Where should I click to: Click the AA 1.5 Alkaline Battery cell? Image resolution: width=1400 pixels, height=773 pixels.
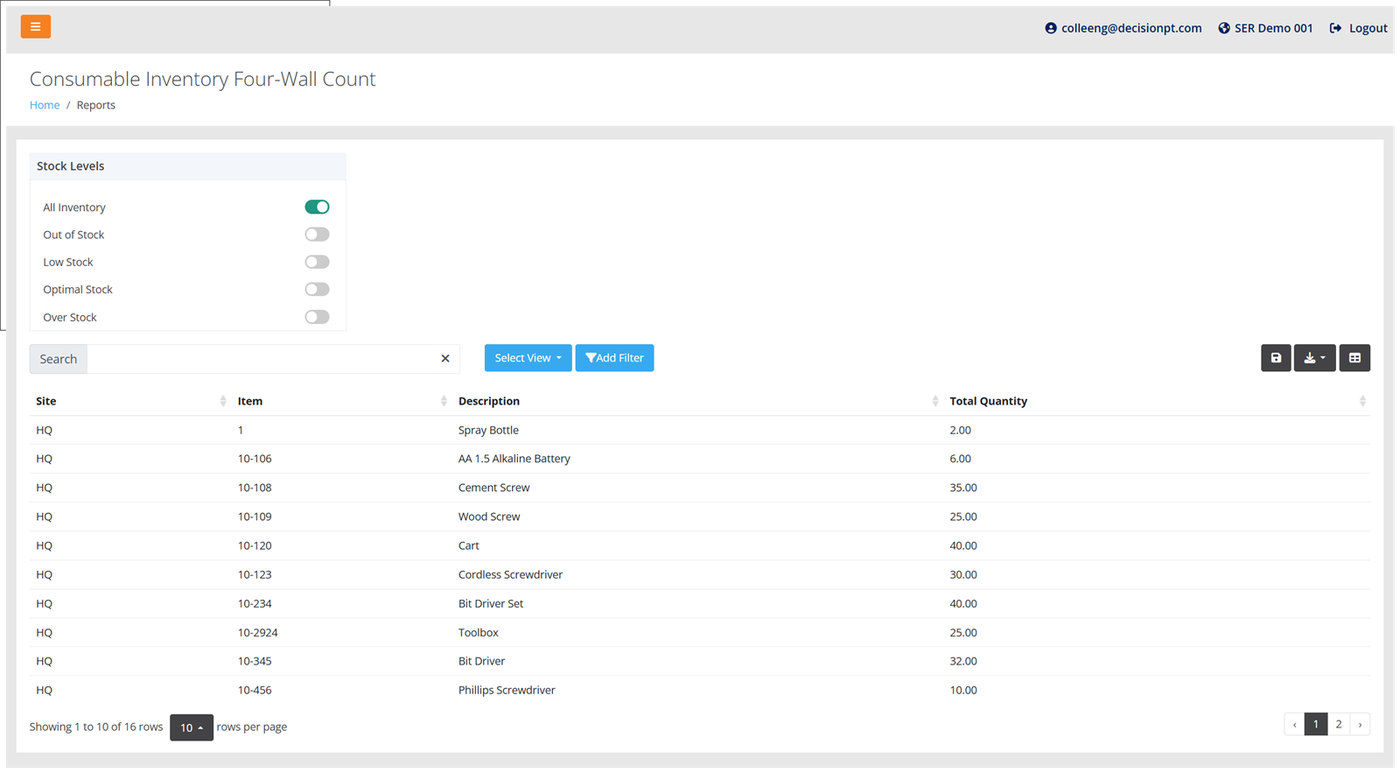[x=514, y=459]
